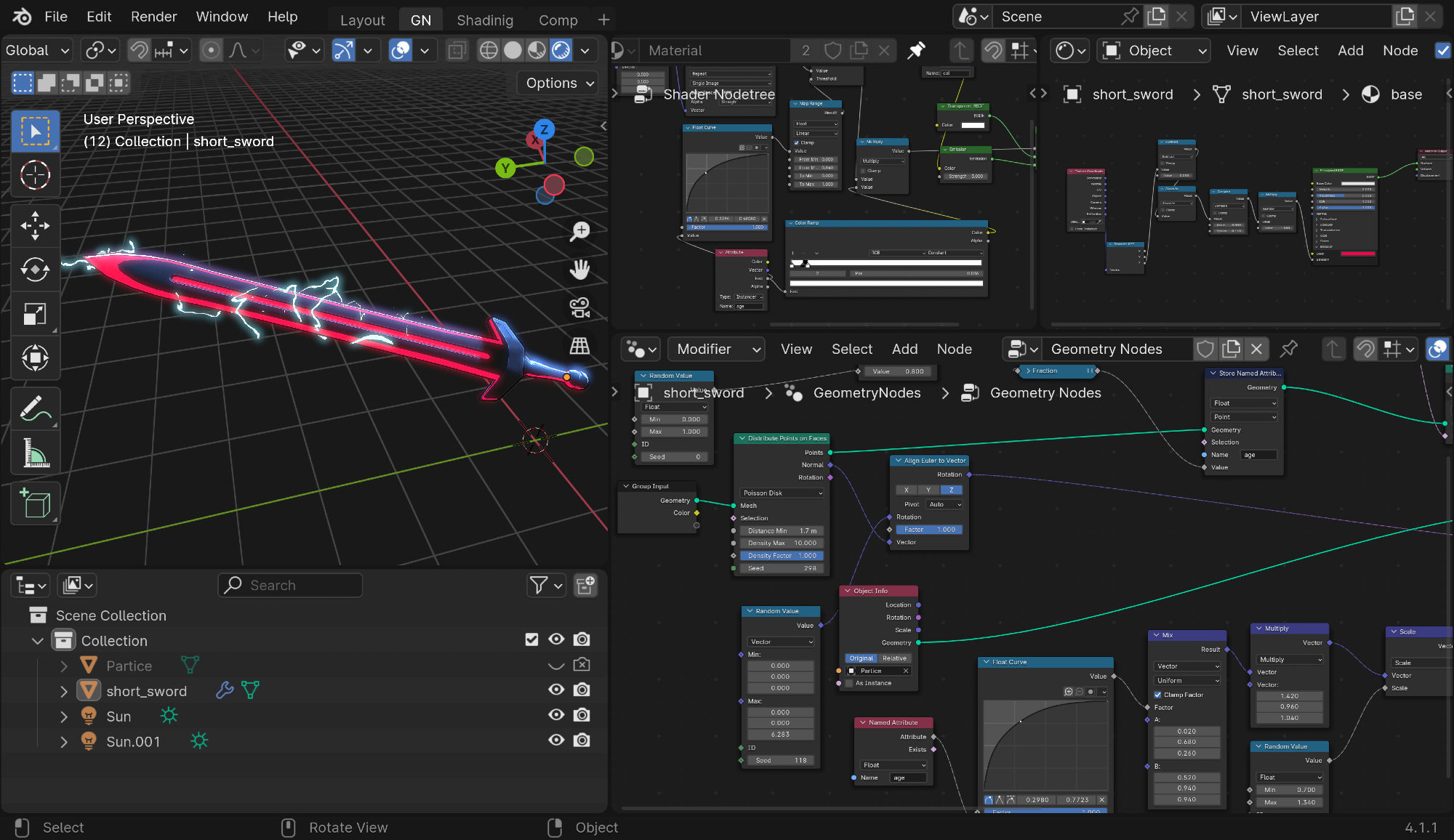Click the Add Cube tool
Image resolution: width=1454 pixels, height=840 pixels.
click(35, 504)
